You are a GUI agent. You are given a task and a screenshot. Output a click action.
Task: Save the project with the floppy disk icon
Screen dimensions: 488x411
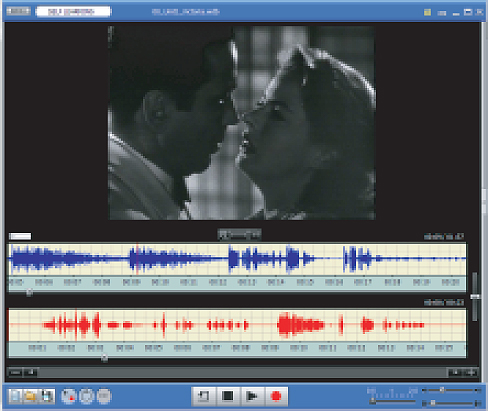47,396
